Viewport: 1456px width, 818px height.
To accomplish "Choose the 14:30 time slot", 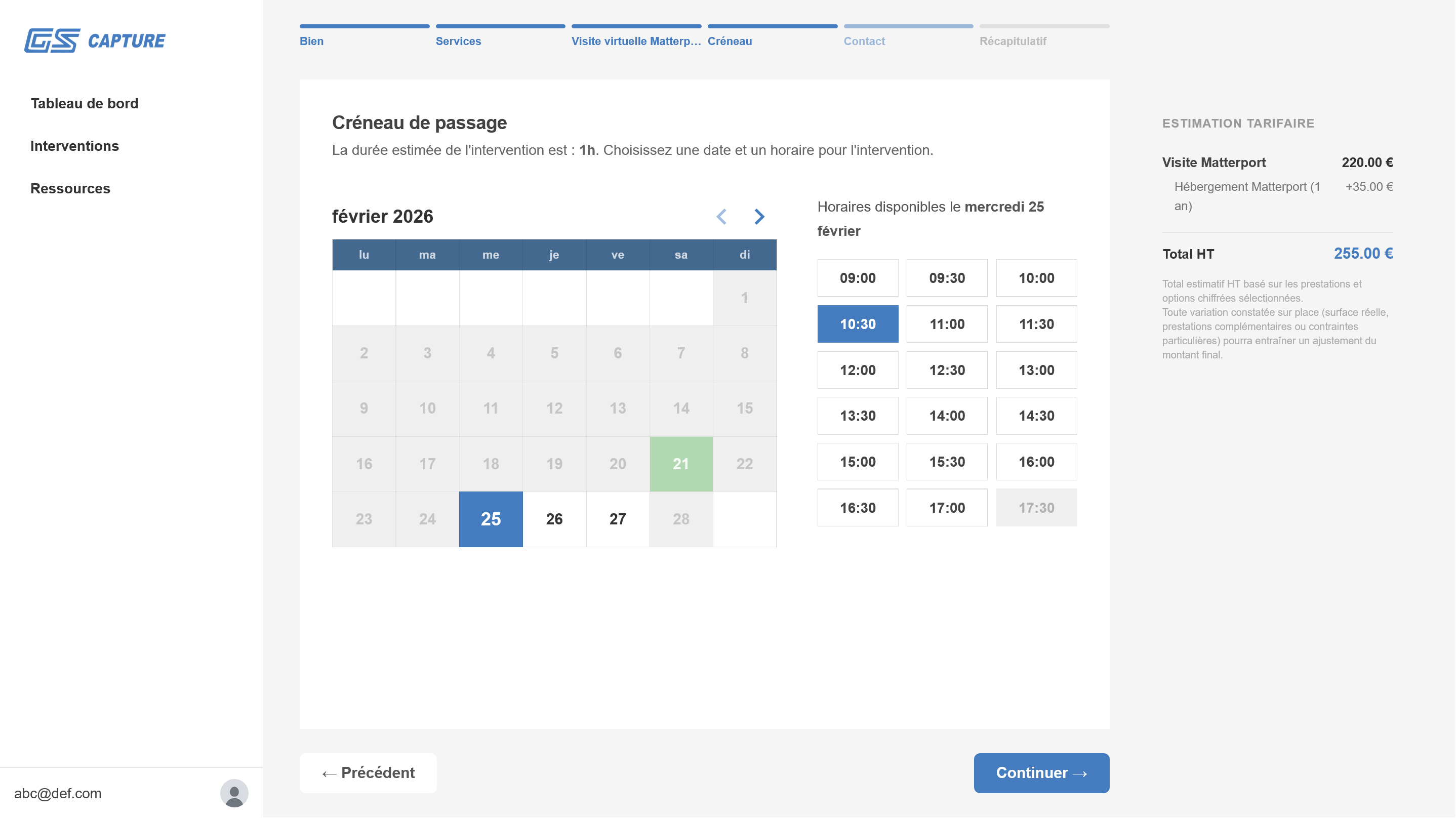I will pos(1036,416).
